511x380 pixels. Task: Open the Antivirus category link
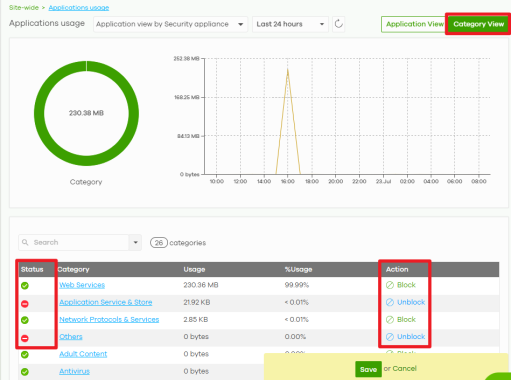[x=74, y=371]
